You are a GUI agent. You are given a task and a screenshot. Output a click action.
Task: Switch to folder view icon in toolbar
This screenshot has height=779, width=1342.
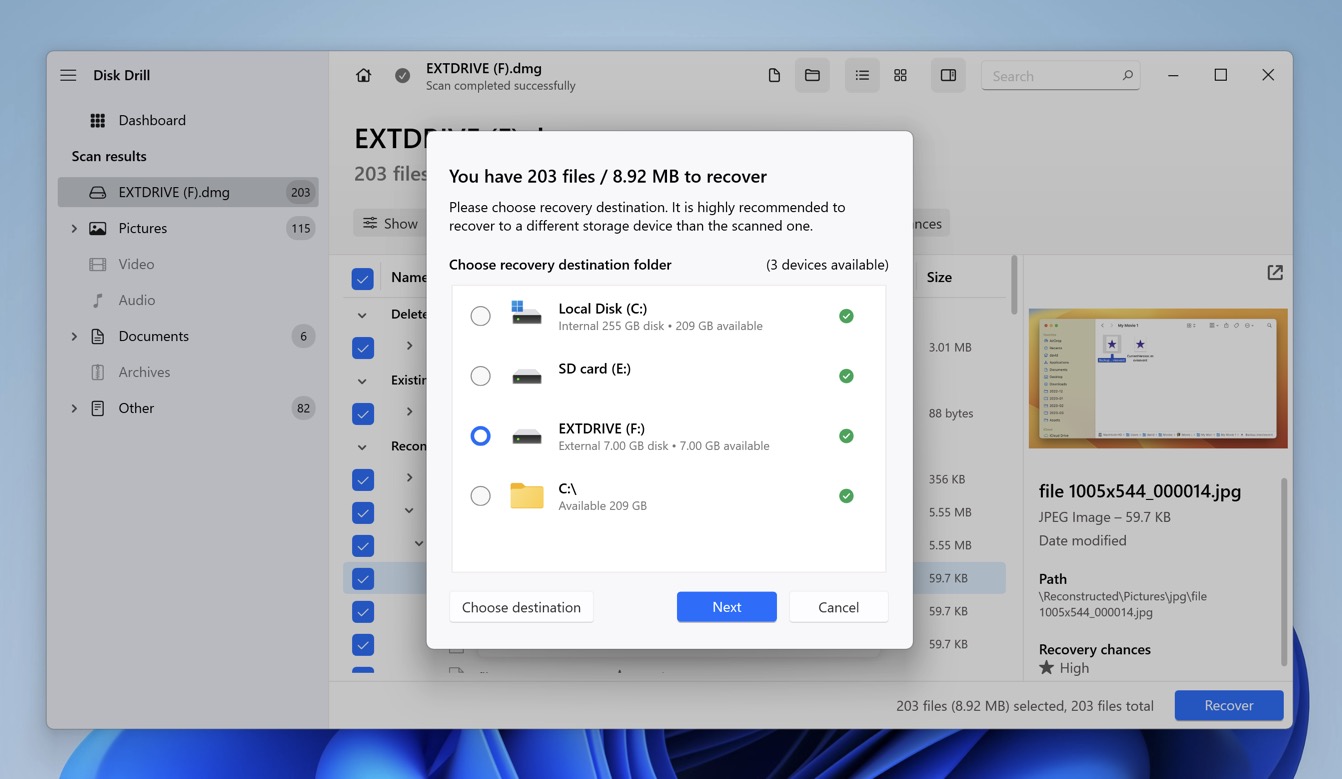click(812, 75)
